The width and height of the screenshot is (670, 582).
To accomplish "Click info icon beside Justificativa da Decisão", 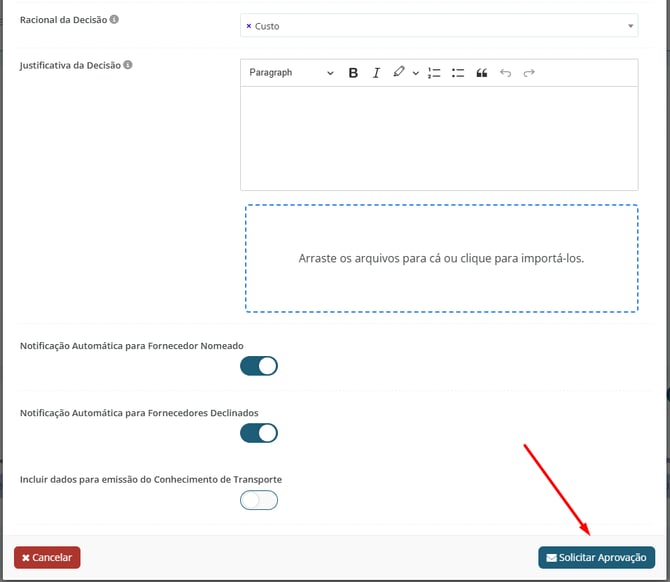I will click(128, 66).
